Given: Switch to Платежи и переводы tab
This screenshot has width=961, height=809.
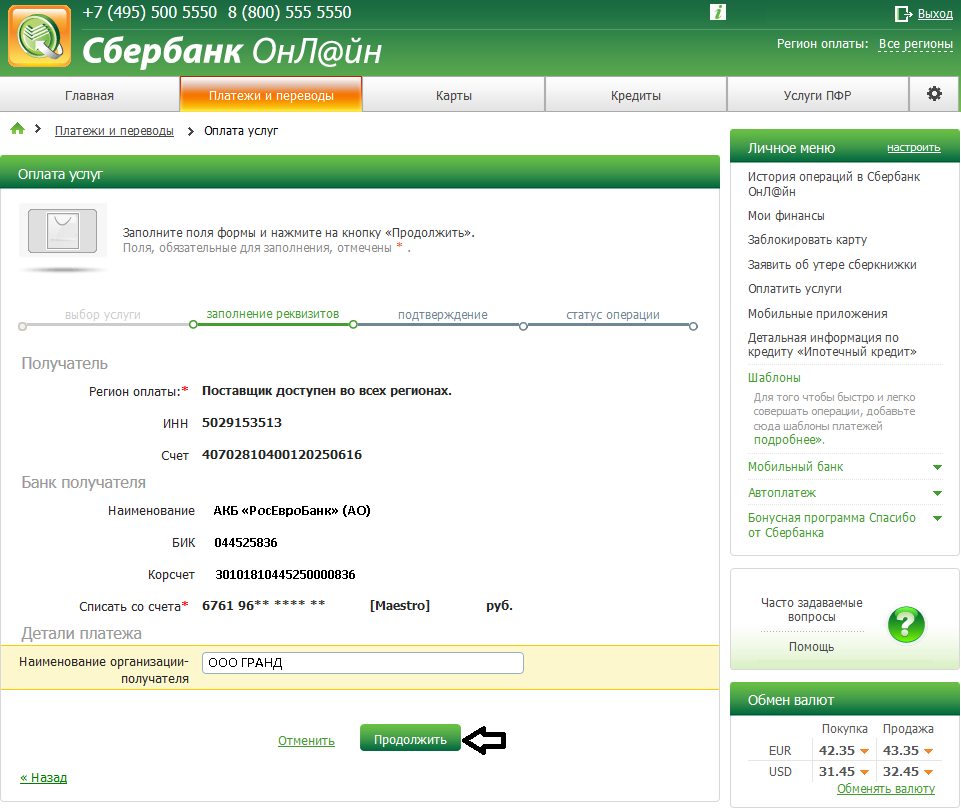Looking at the screenshot, I should 271,95.
